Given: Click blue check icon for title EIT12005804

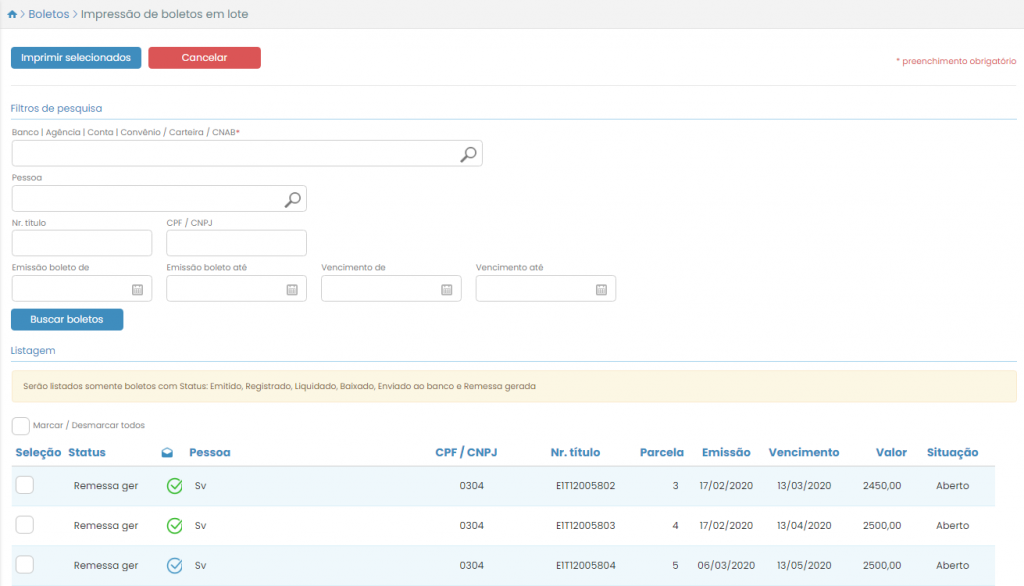Looking at the screenshot, I should 174,566.
